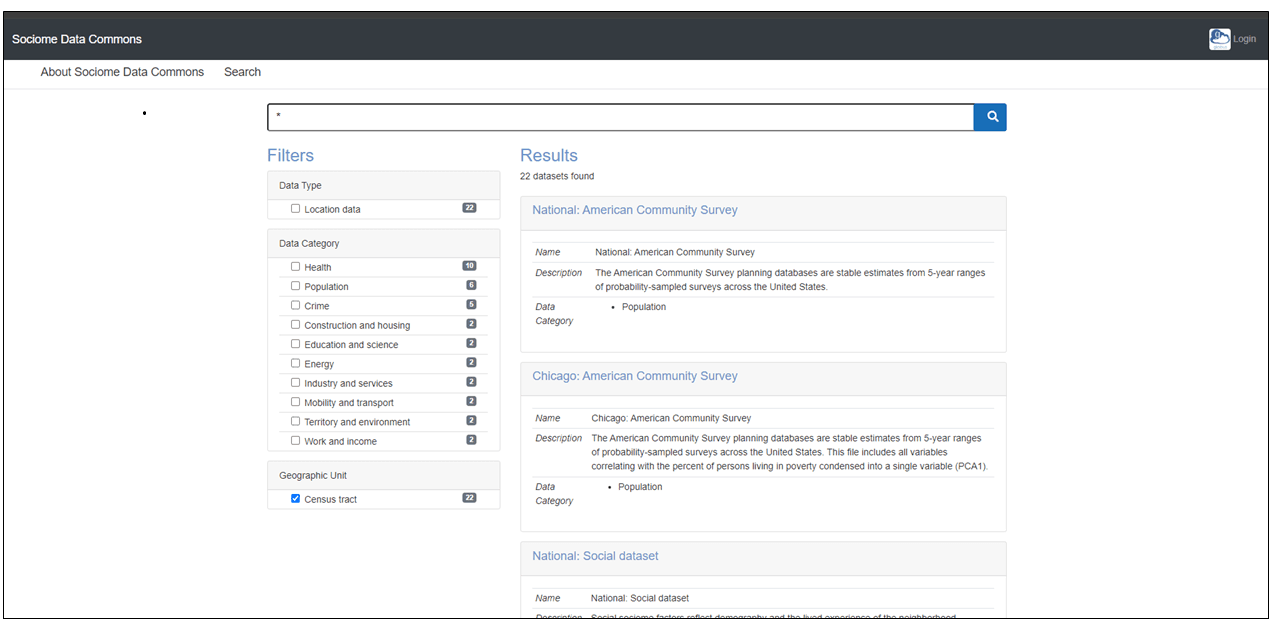Toggle the Construction and housing filter
1276x628 pixels.
point(296,325)
